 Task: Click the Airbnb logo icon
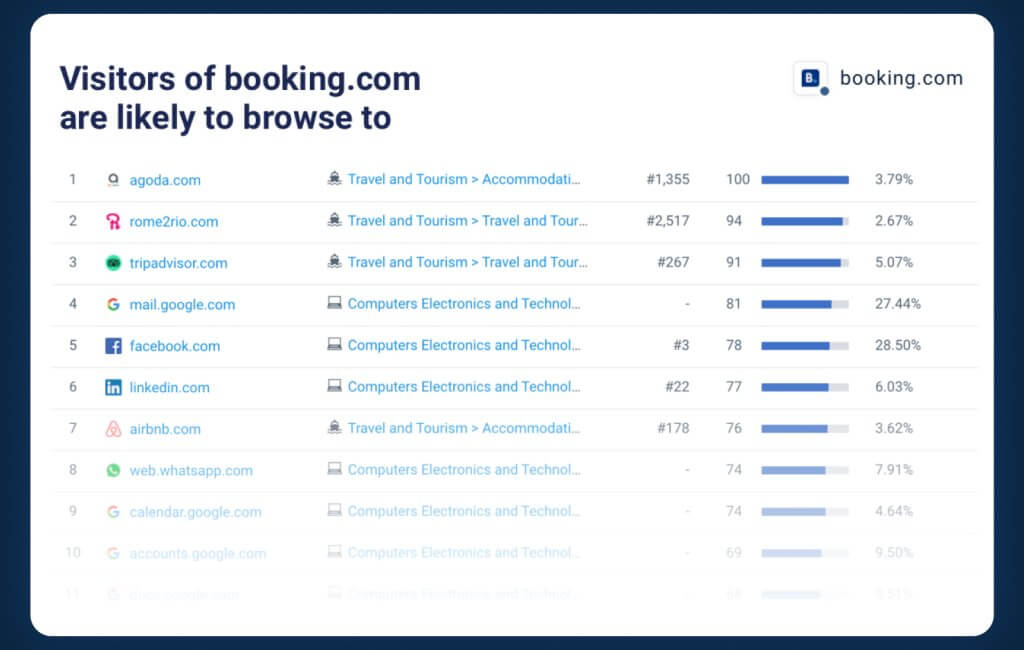click(x=113, y=429)
